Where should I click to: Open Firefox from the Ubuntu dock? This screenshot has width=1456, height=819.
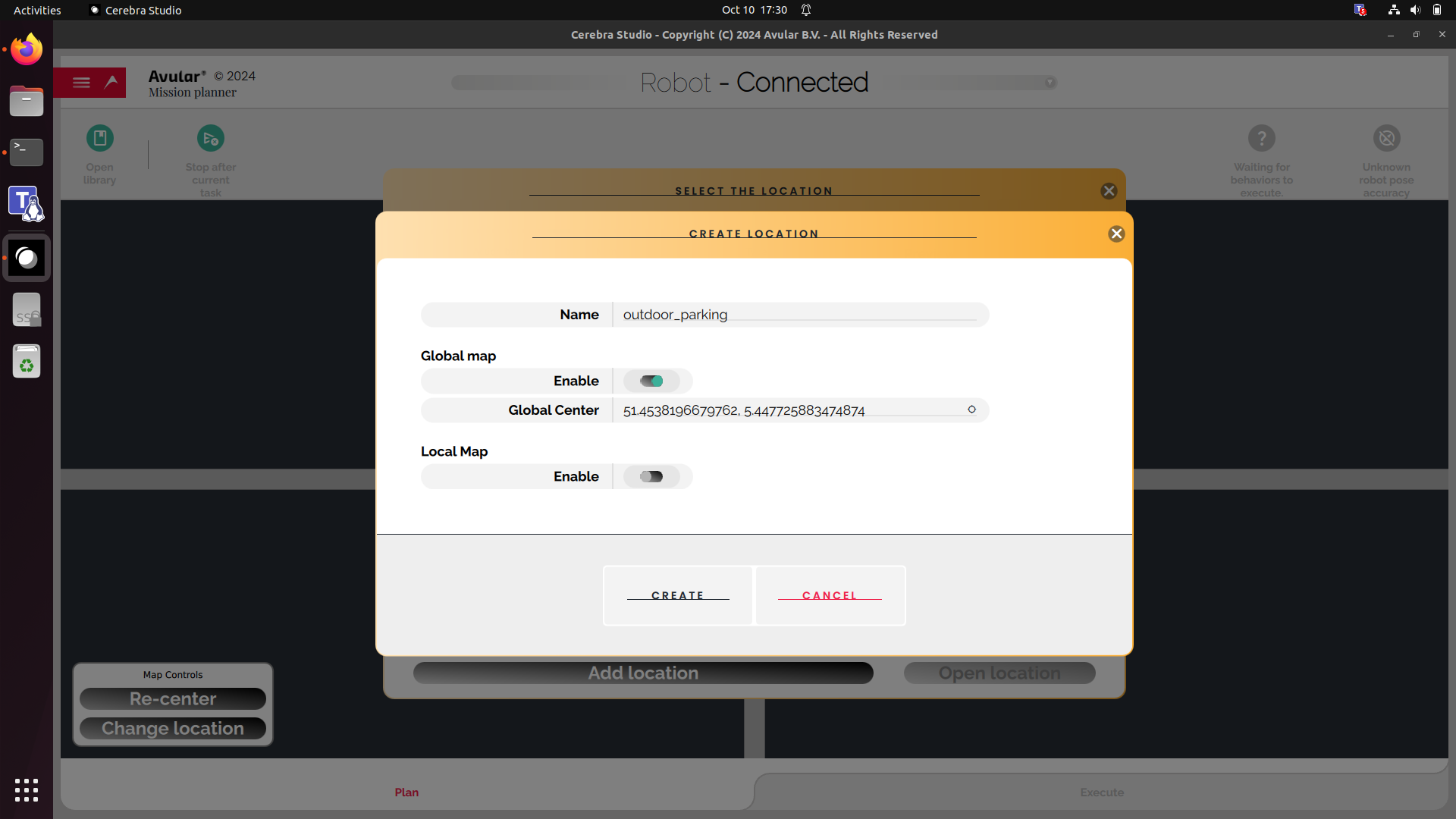pyautogui.click(x=27, y=50)
